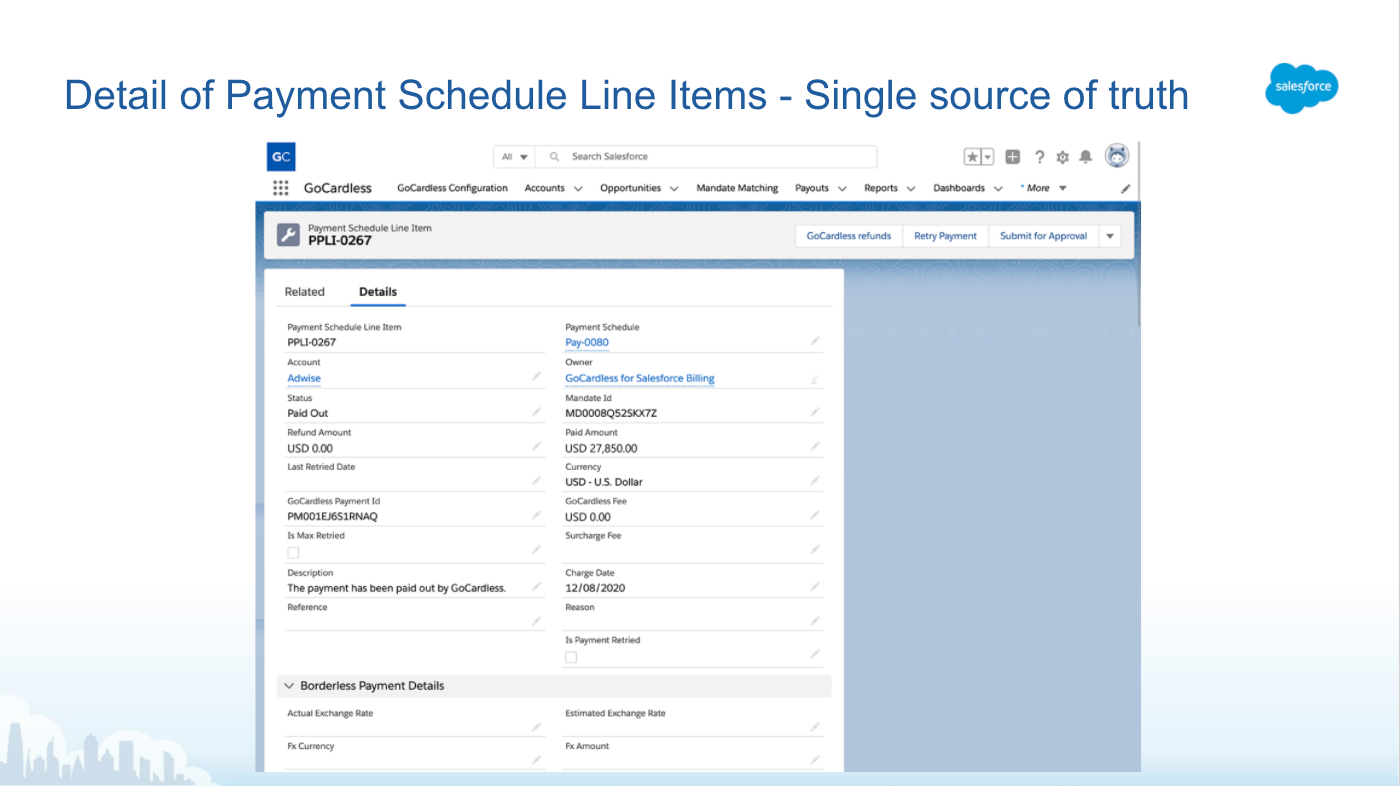Open the search scope All dropdown
This screenshot has width=1400, height=786.
514,157
